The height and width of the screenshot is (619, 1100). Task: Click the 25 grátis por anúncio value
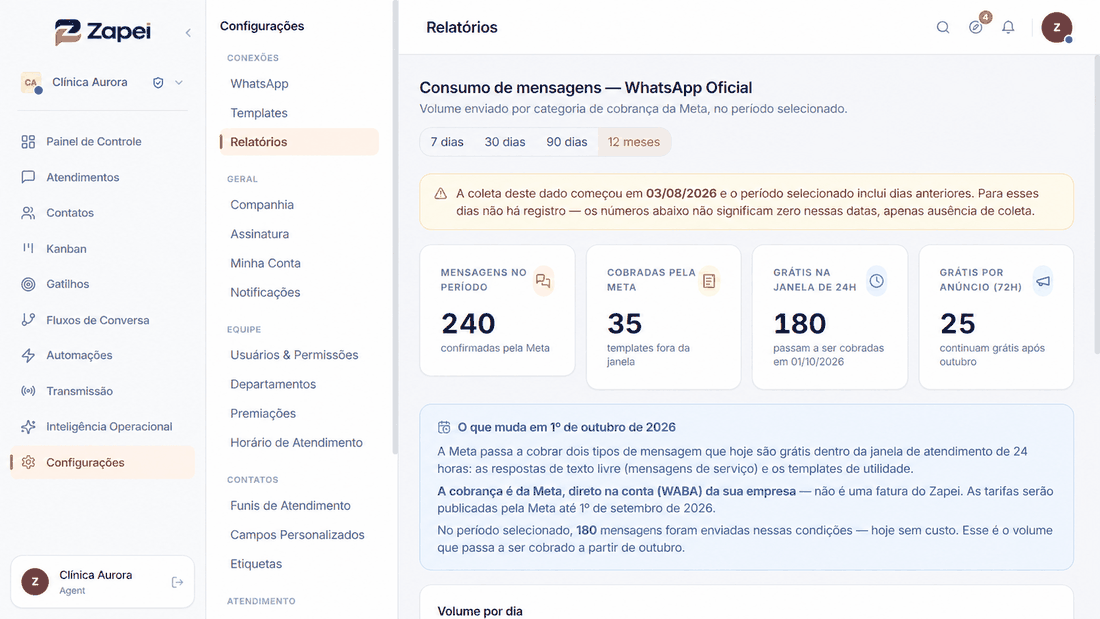pos(958,324)
